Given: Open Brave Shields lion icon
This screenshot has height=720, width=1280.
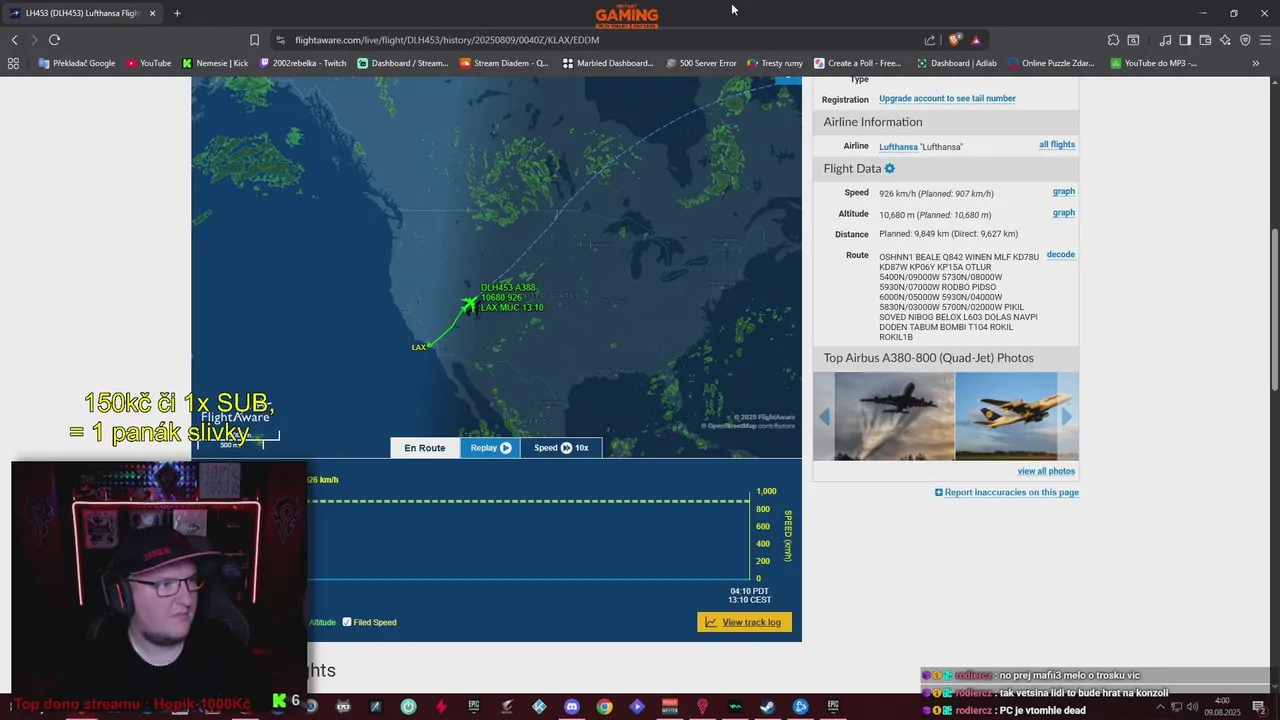Looking at the screenshot, I should point(955,40).
